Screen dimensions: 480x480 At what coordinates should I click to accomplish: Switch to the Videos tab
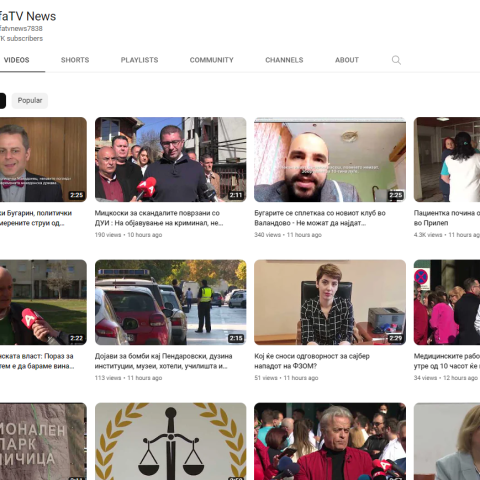coord(16,60)
